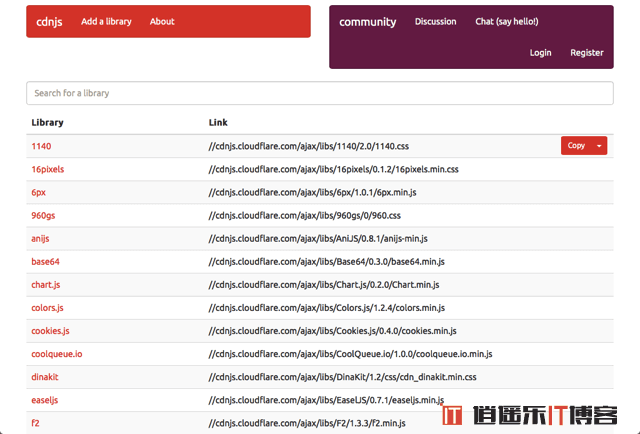Viewport: 640px width, 434px height.
Task: Open Chat (say hello!) link
Action: coord(507,22)
